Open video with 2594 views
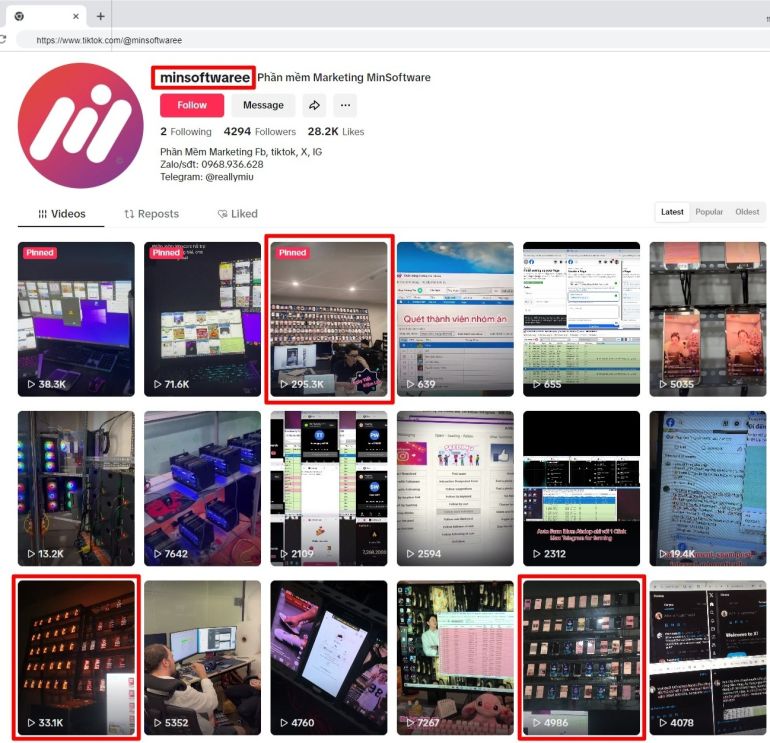 [455, 489]
